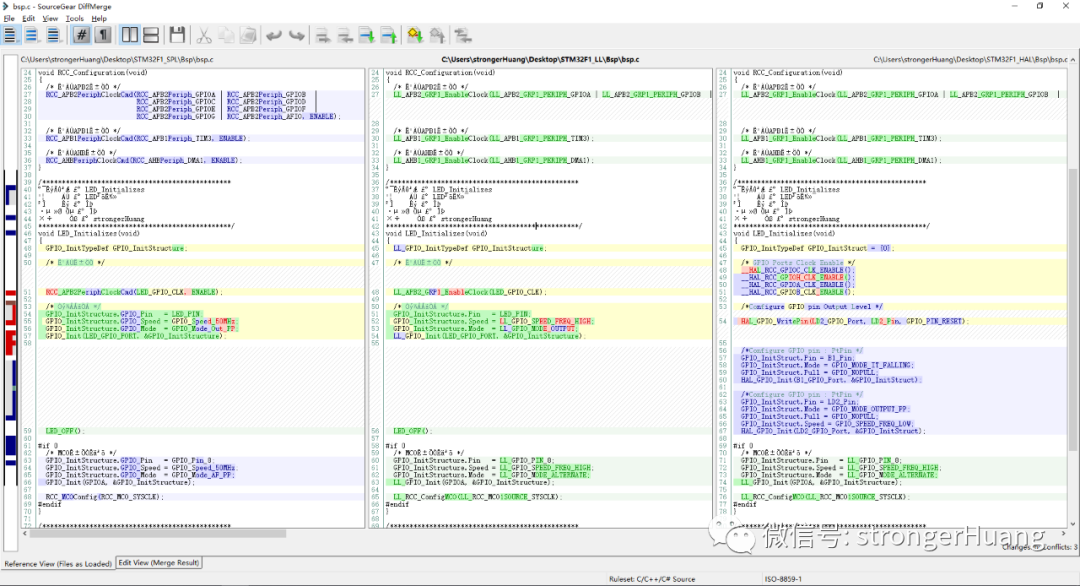The image size is (1080, 586).
Task: Click RCC_MCOConfig(RCC_MCO_SYSCLK) line in SPL pane
Action: (105, 496)
